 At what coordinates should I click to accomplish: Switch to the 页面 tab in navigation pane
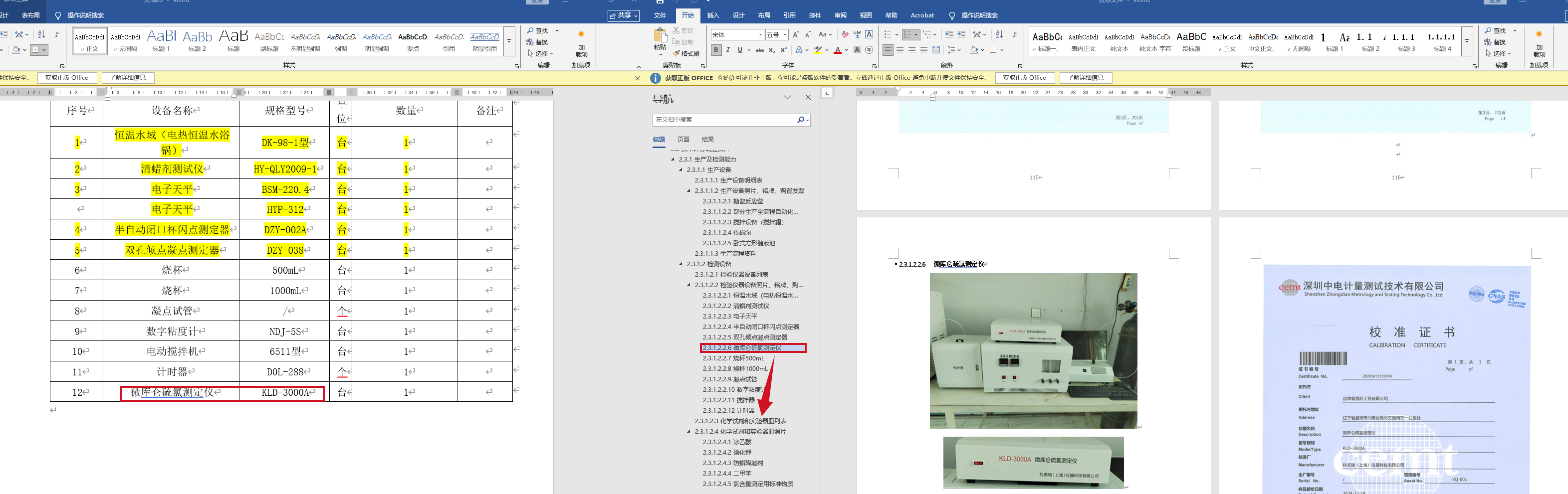click(683, 139)
